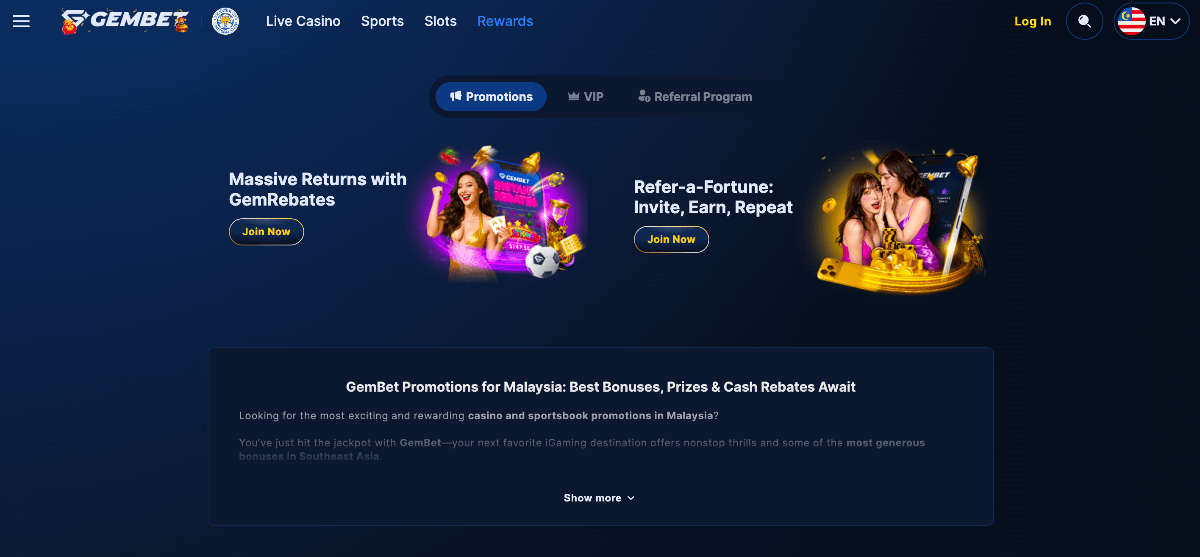Viewport: 1200px width, 557px height.
Task: Click the Referral Program people icon
Action: coord(644,97)
